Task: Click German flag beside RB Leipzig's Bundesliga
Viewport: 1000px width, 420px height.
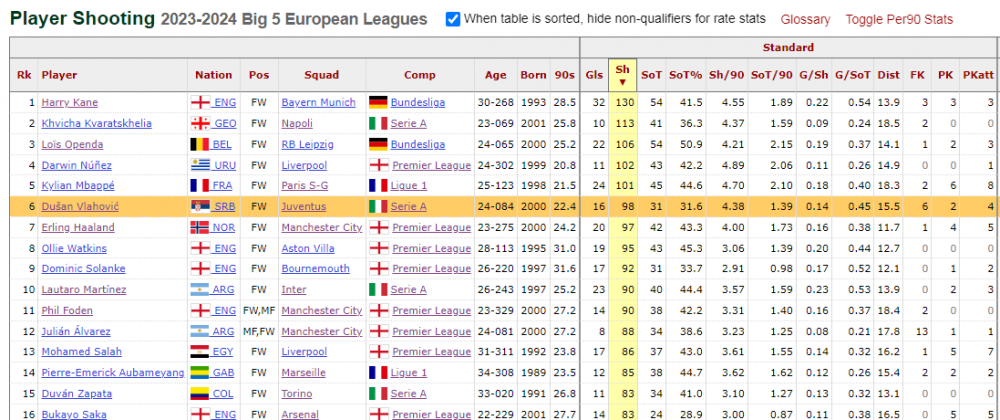Action: [x=379, y=145]
